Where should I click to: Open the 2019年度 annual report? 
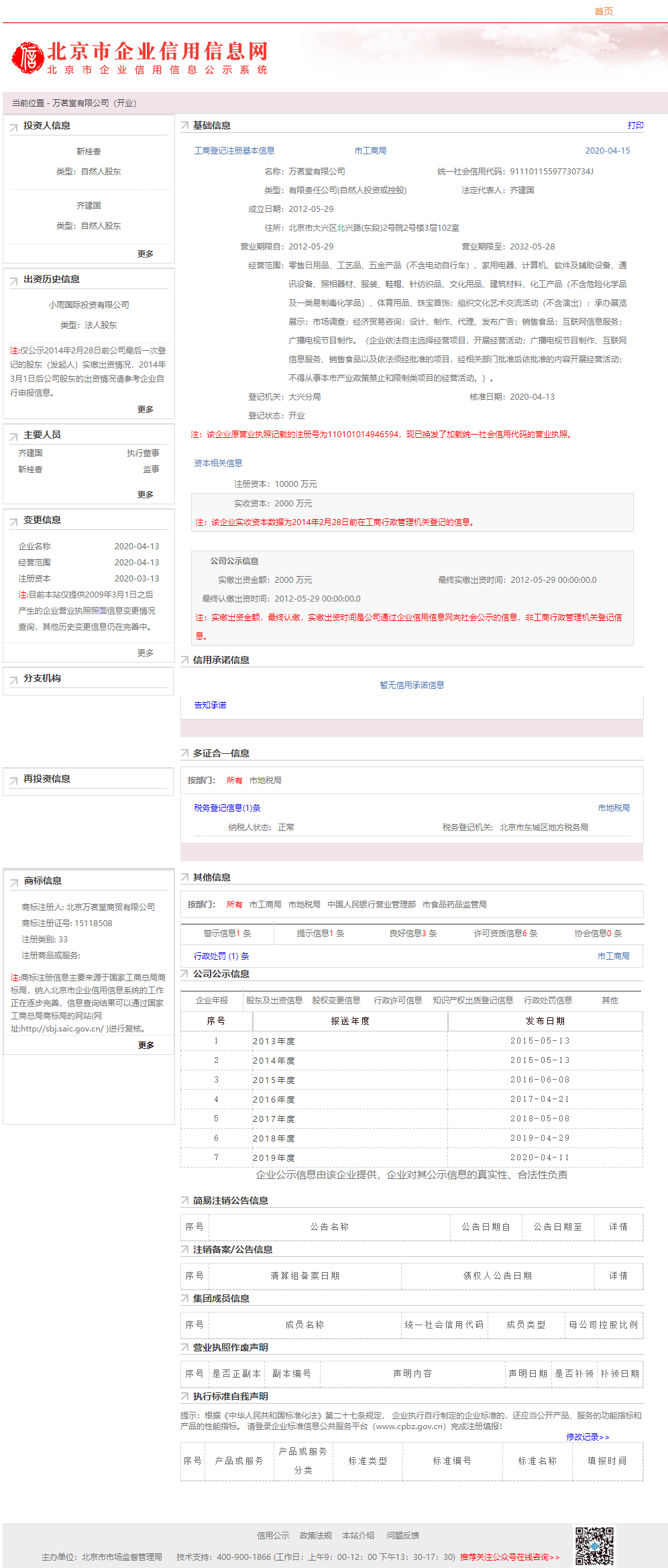coord(274,1158)
